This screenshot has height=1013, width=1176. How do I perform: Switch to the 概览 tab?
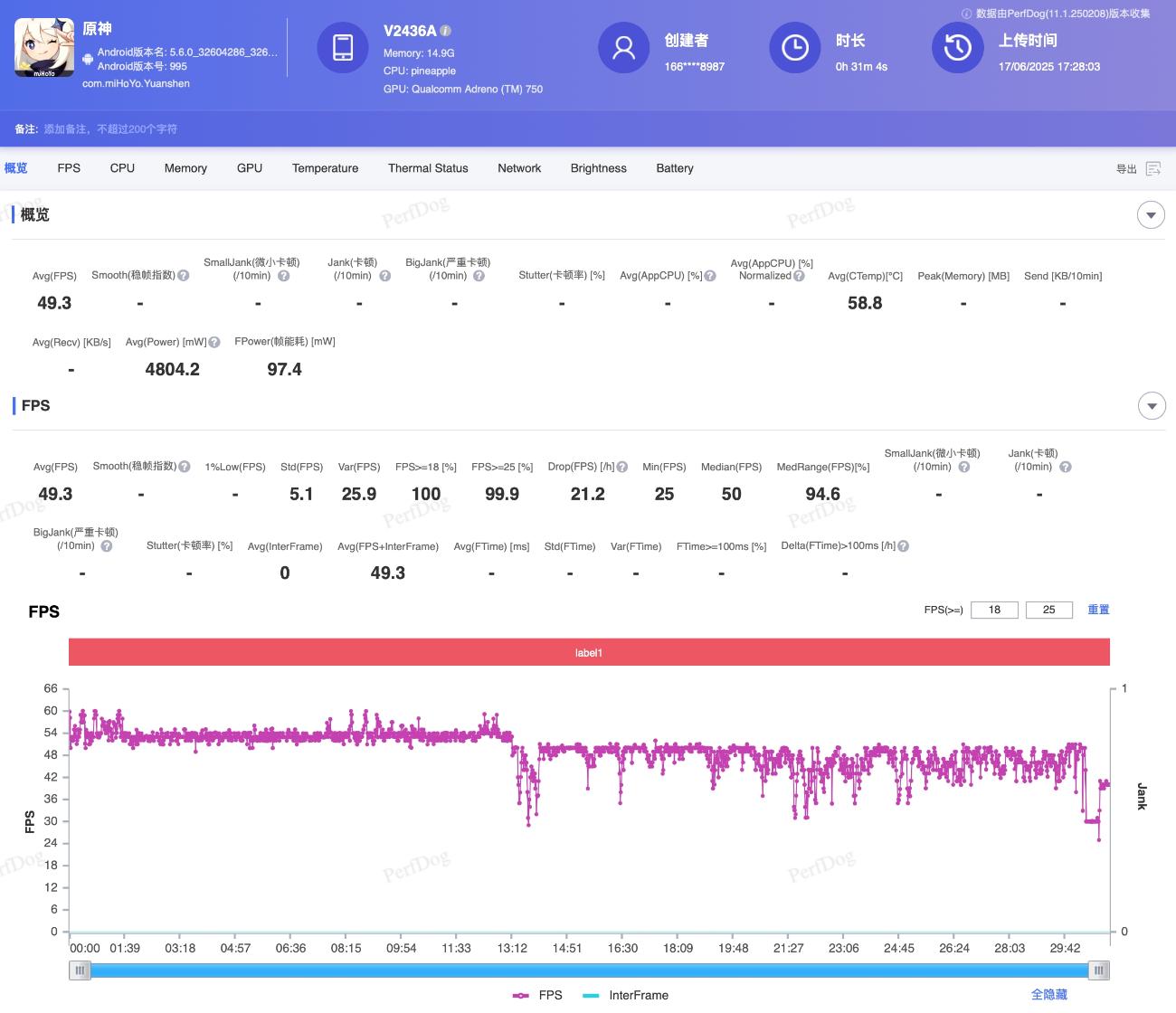16,168
